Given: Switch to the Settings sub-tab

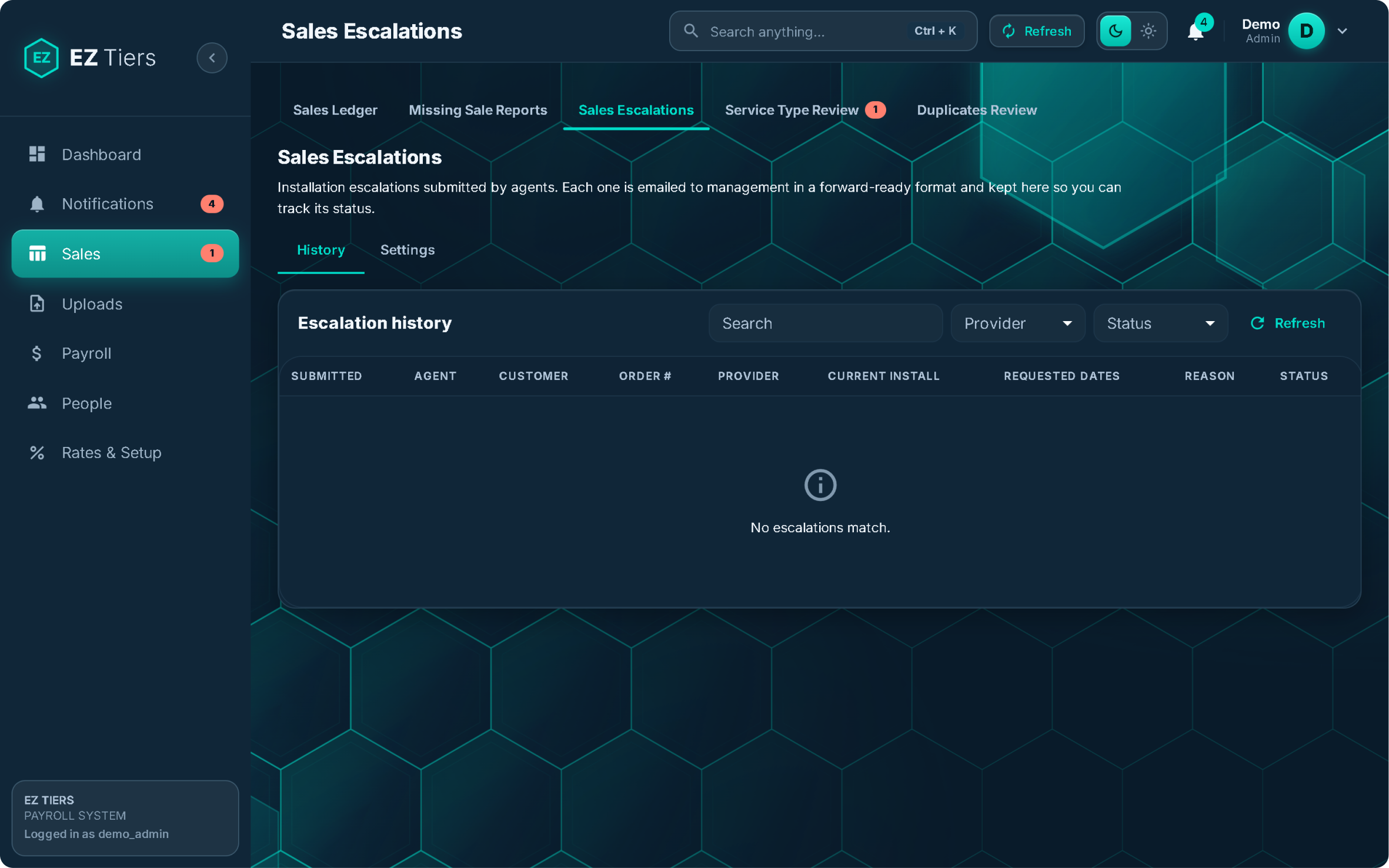Looking at the screenshot, I should [x=407, y=250].
